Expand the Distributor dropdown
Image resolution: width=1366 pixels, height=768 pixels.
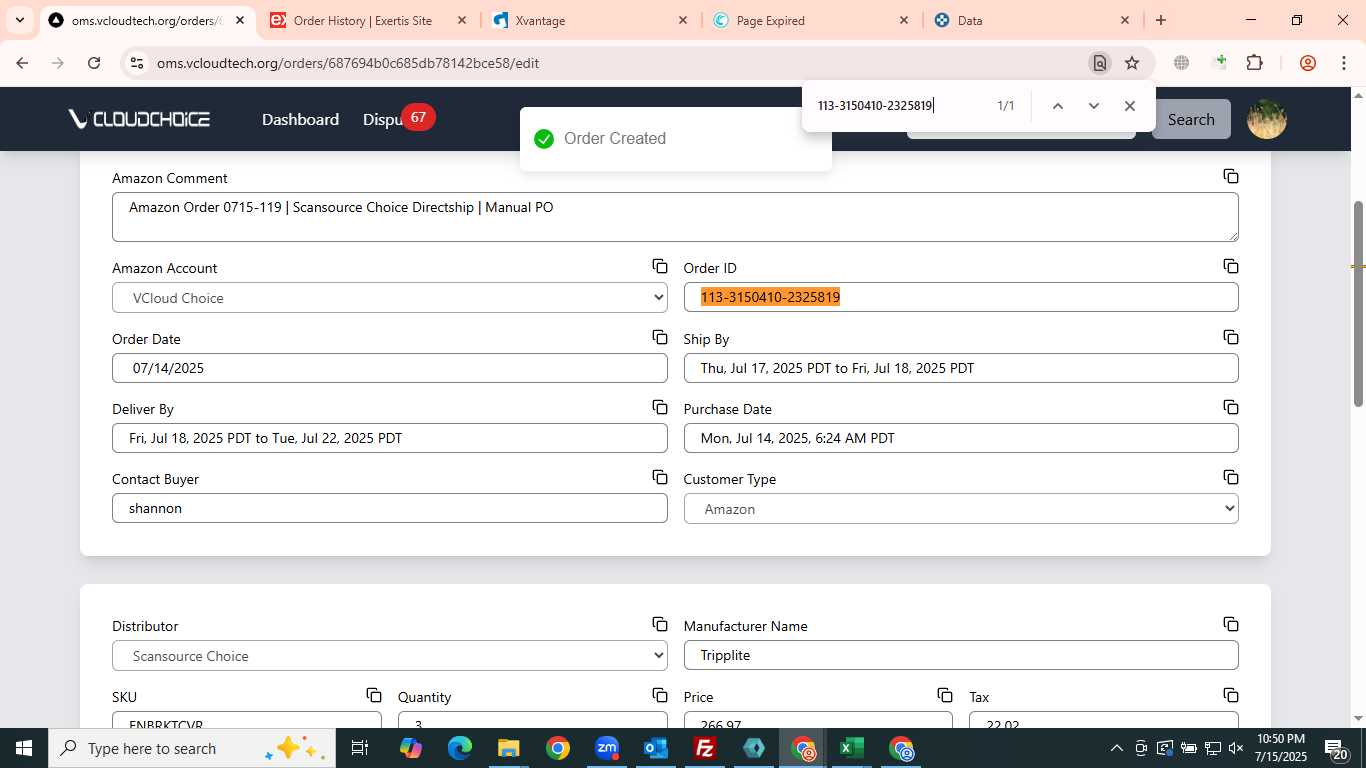point(389,655)
